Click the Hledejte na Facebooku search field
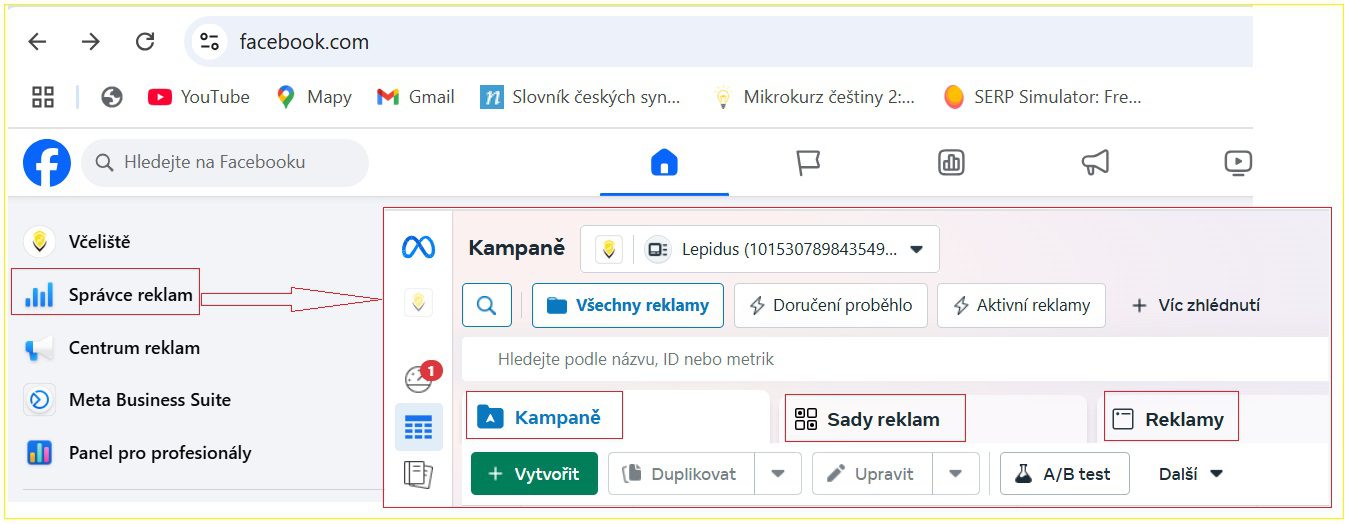The image size is (1348, 524). [225, 162]
